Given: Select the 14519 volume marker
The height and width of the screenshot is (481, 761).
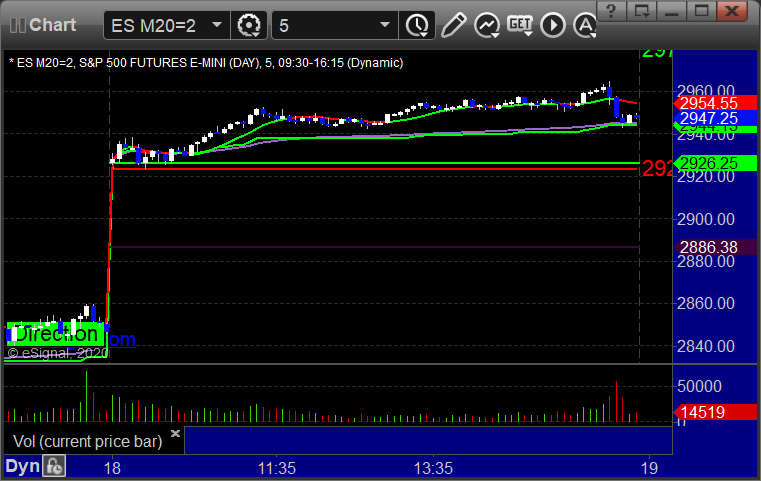Looking at the screenshot, I should point(715,412).
